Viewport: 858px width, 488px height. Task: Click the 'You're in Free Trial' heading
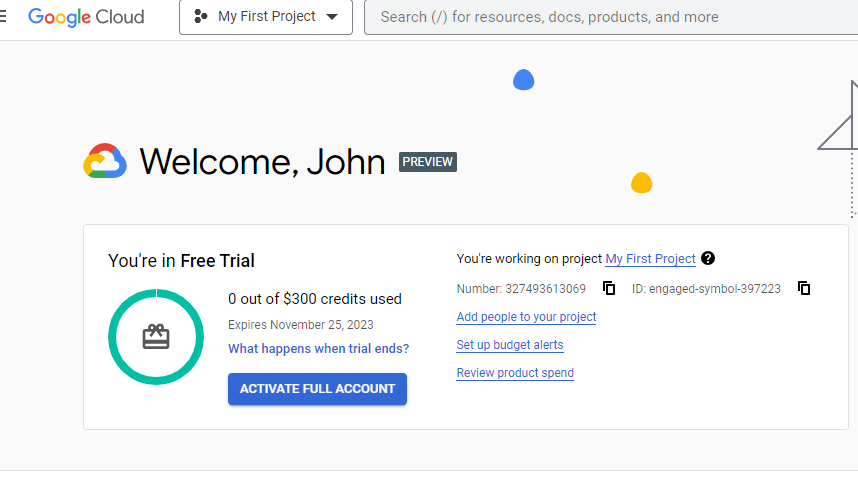181,261
